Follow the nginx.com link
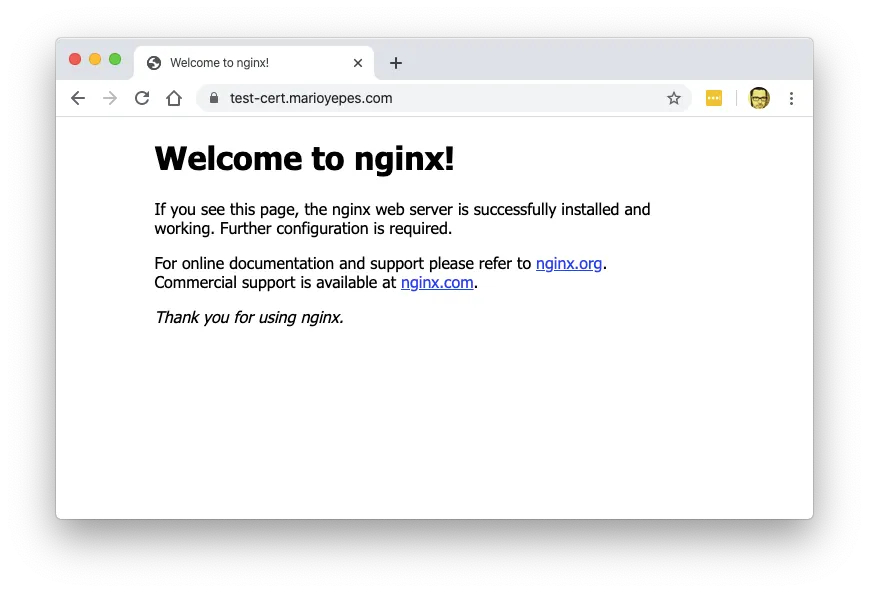This screenshot has width=869, height=593. pyautogui.click(x=437, y=283)
